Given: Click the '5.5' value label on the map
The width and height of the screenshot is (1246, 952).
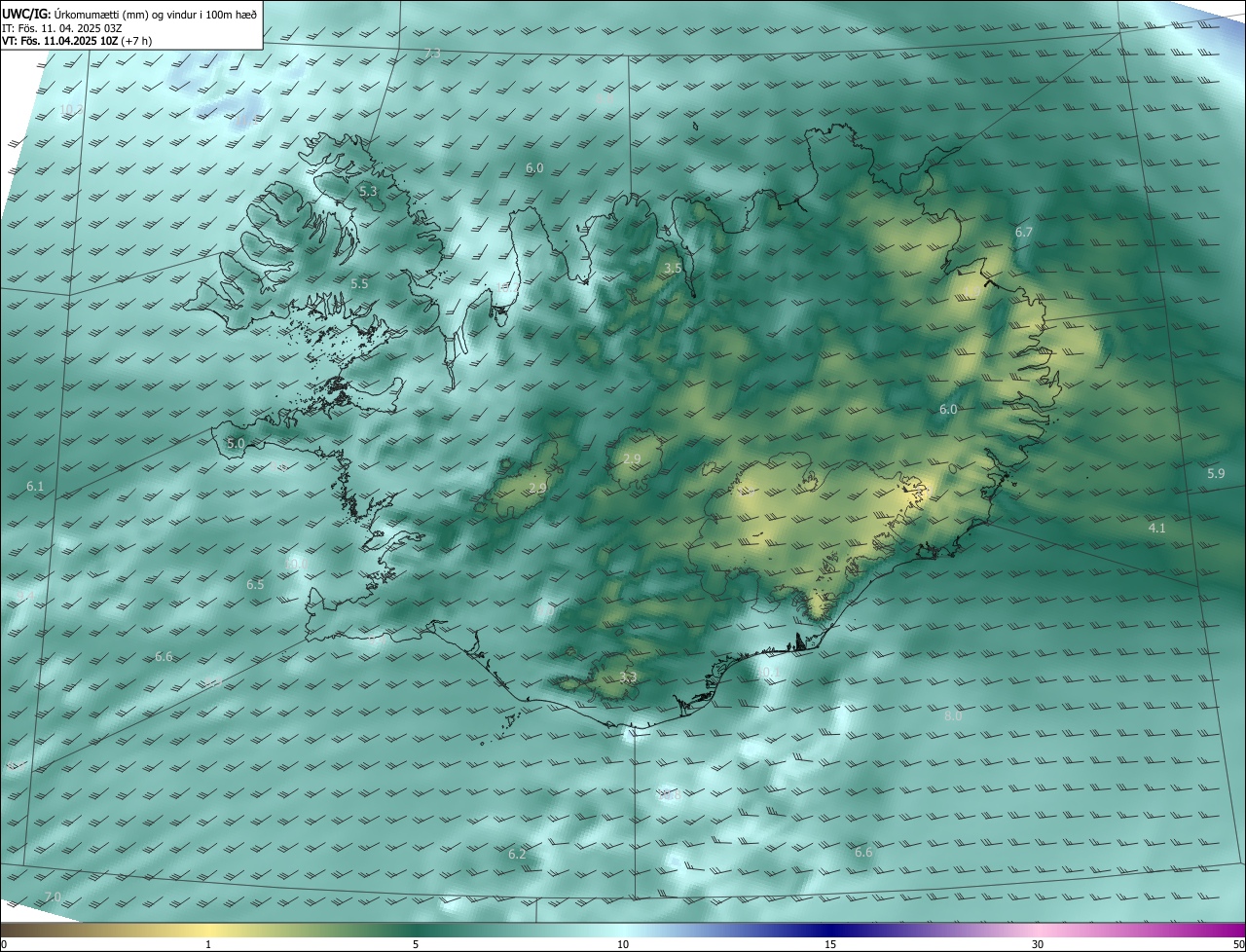Looking at the screenshot, I should [359, 283].
